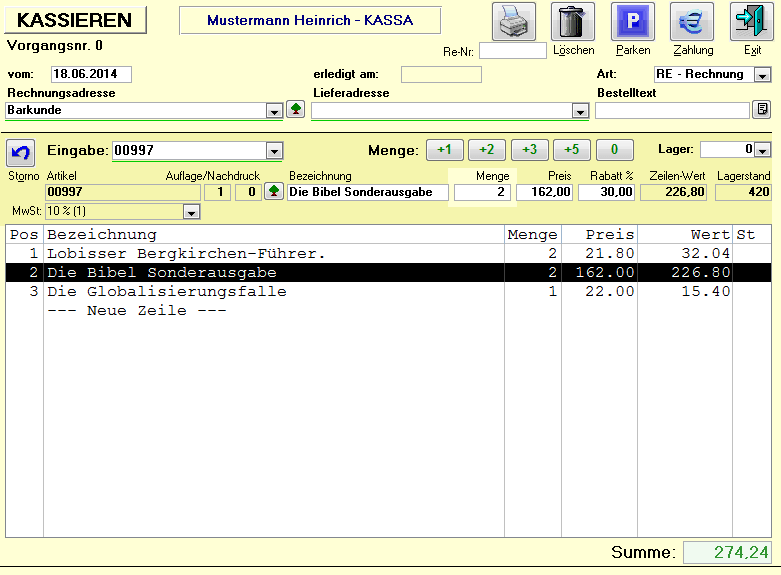Click the green arrow beside Auflage/Nachdruck
This screenshot has width=781, height=575.
click(273, 192)
